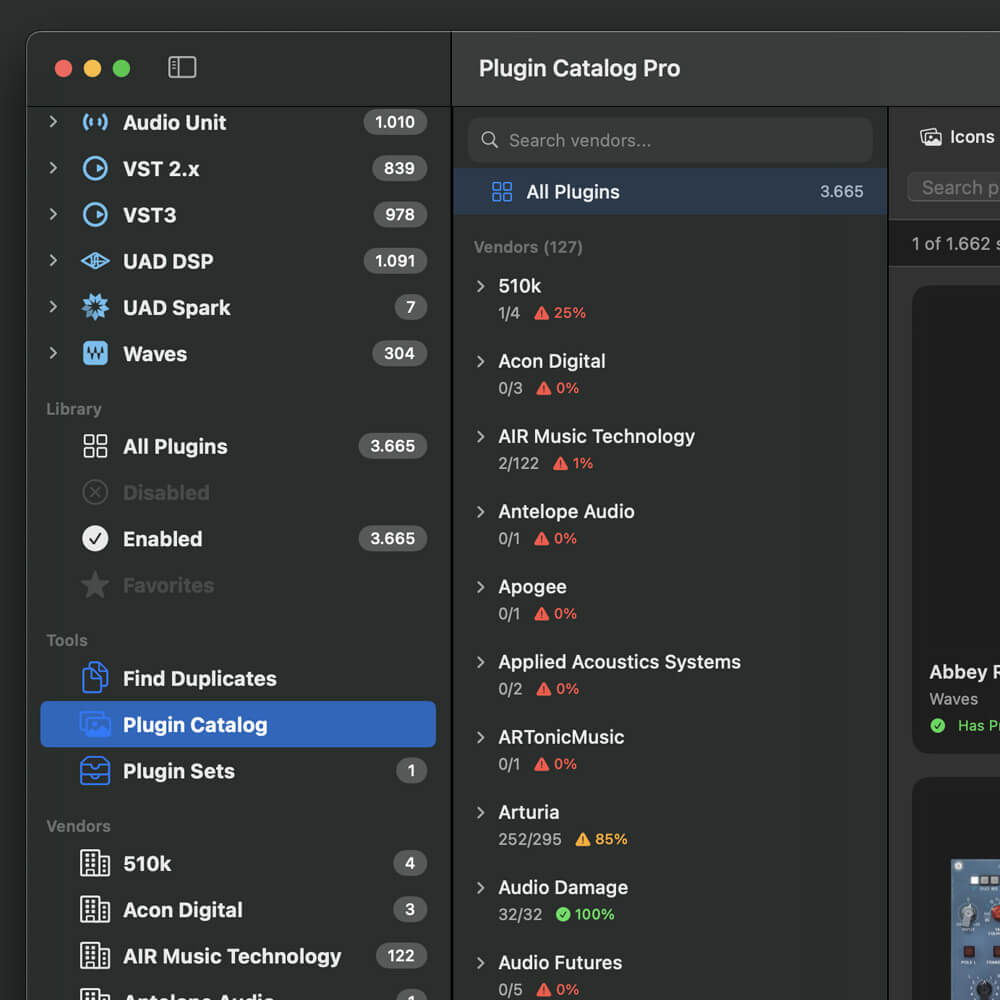Open Find Duplicates tool
Image resolution: width=1000 pixels, height=1000 pixels.
[238, 678]
